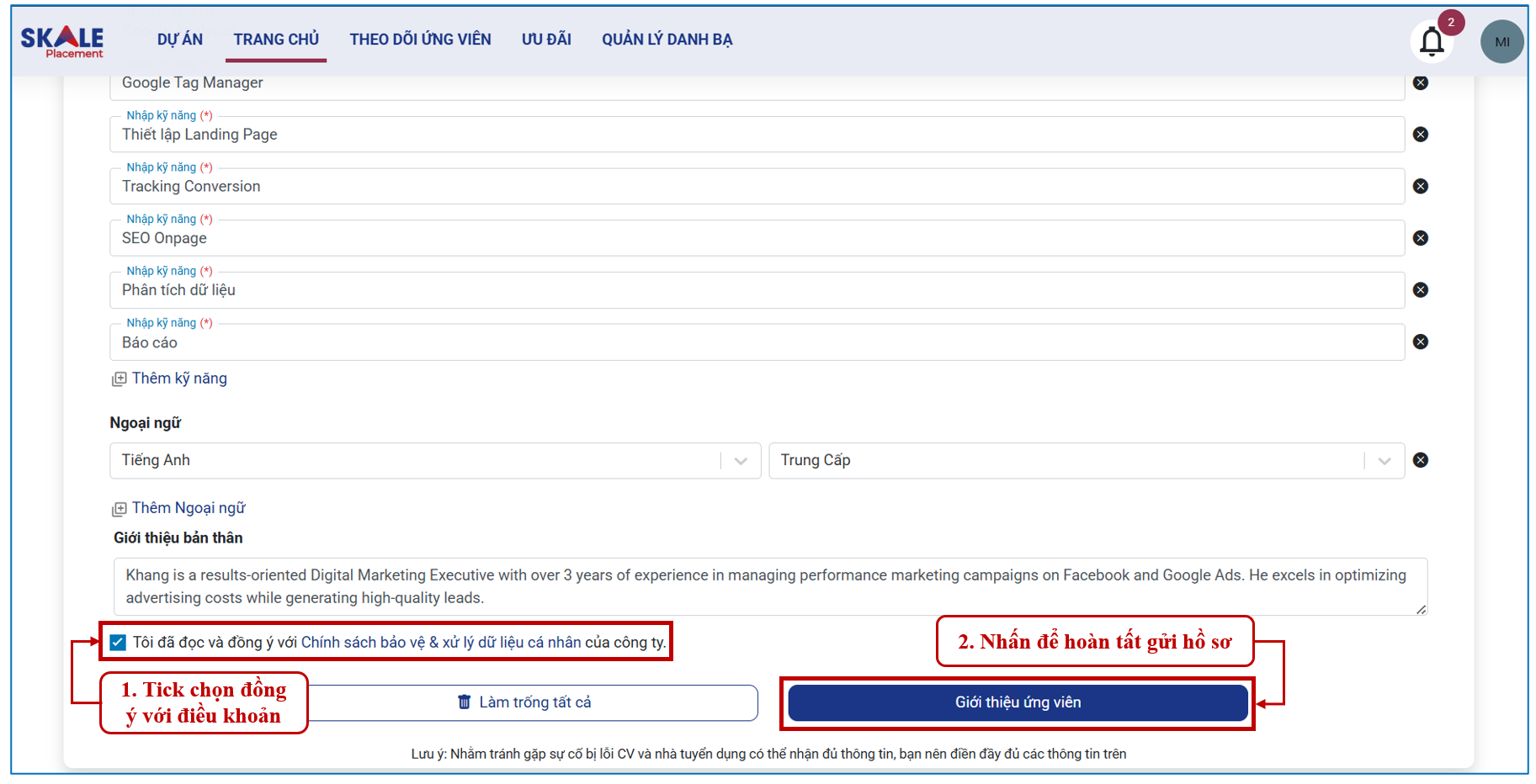This screenshot has height=784, width=1536.
Task: Open the THEO DÕI ỨNG VIÊN tab
Action: pyautogui.click(x=420, y=40)
